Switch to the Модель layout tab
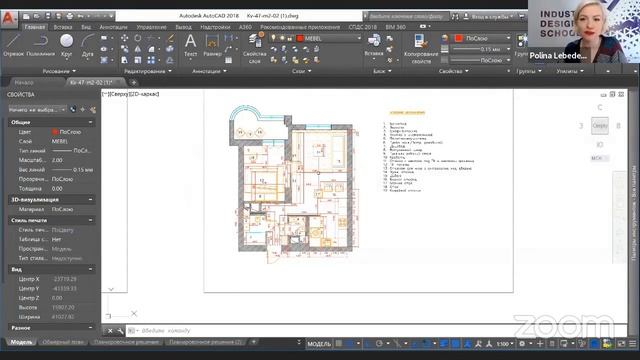The height and width of the screenshot is (360, 640). tap(21, 342)
